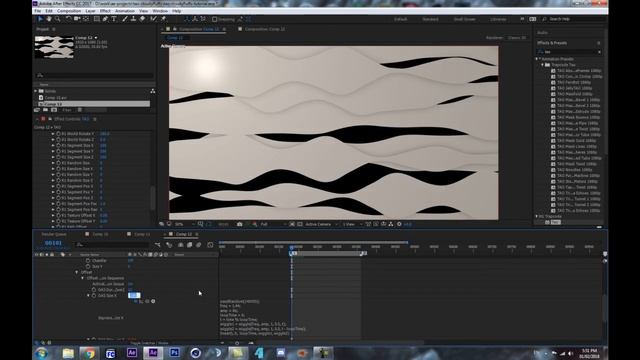The height and width of the screenshot is (360, 640).
Task: Collapse the Offset group in timeline
Action: point(76,272)
